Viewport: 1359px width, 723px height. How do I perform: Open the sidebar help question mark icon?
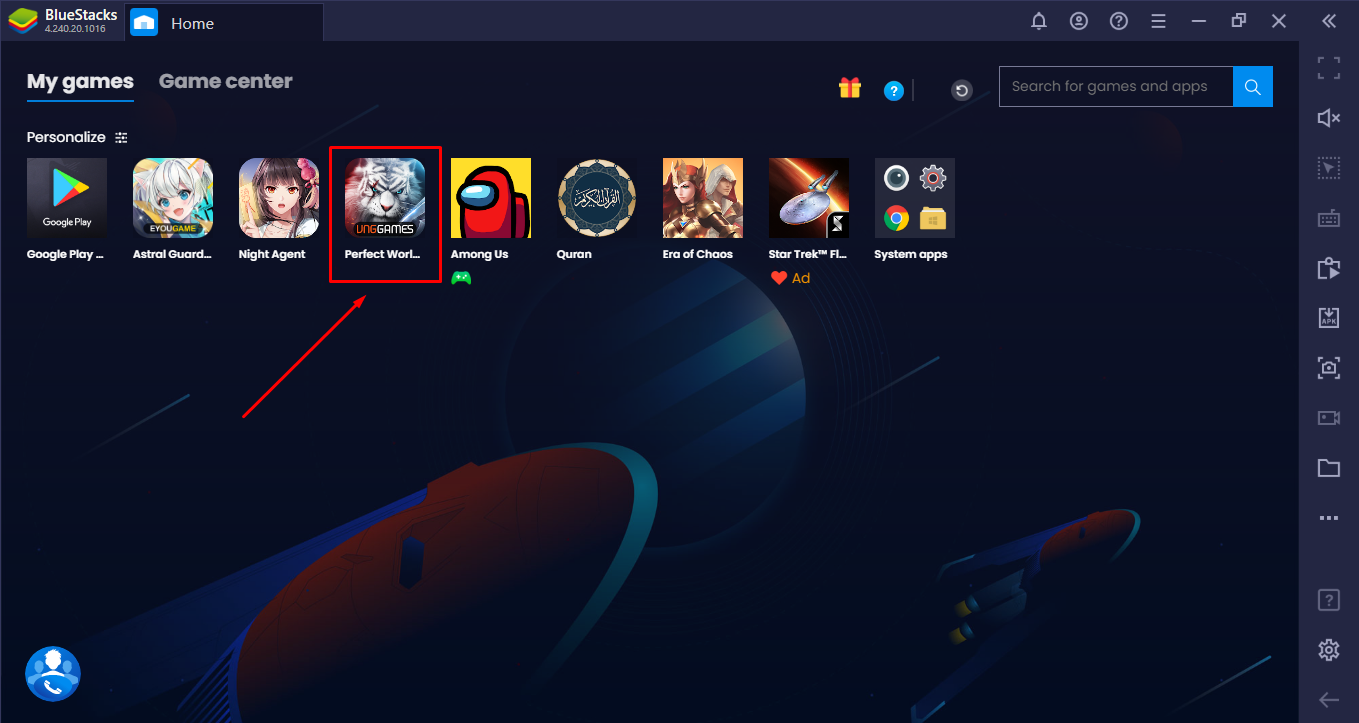(x=1328, y=600)
